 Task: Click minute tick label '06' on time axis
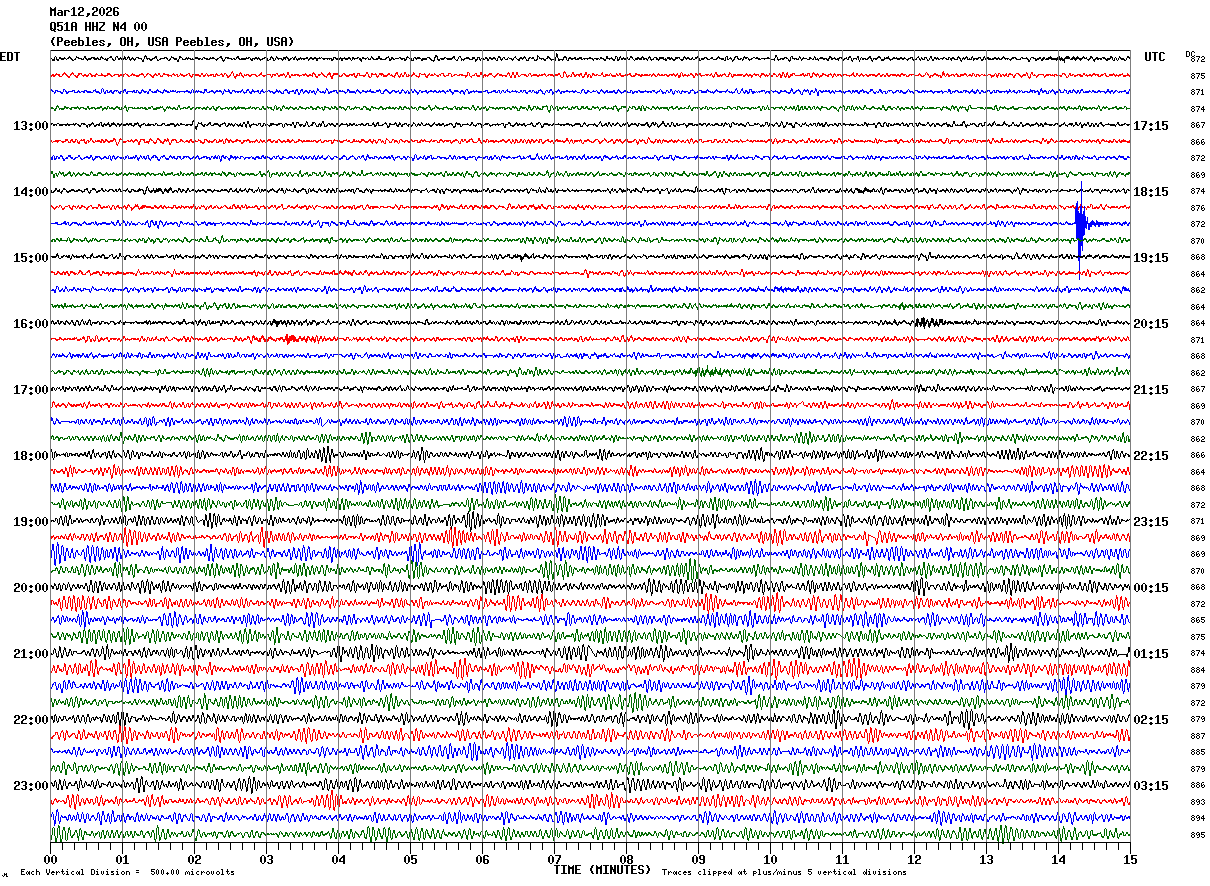483,860
